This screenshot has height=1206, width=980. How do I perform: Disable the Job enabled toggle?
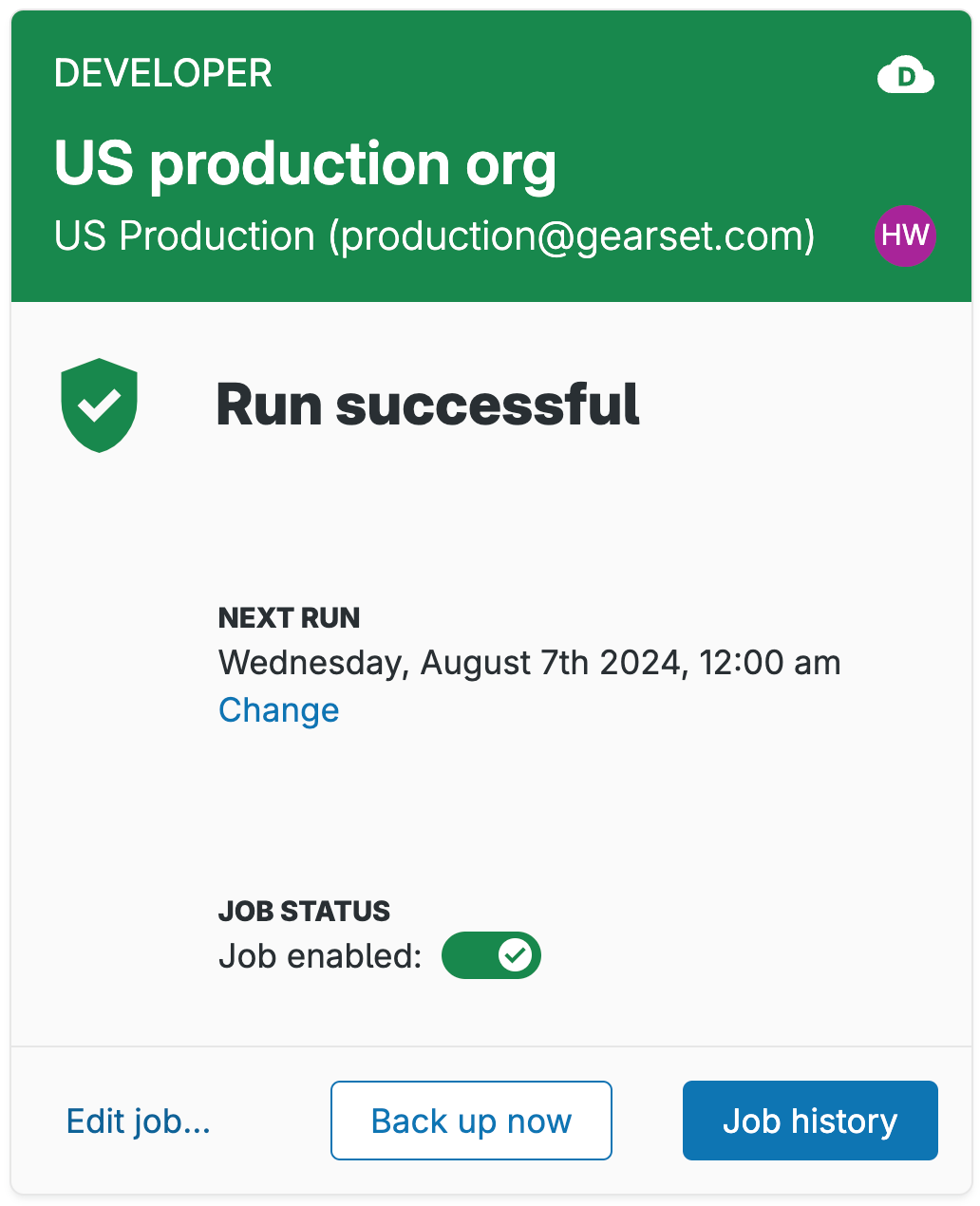click(491, 955)
